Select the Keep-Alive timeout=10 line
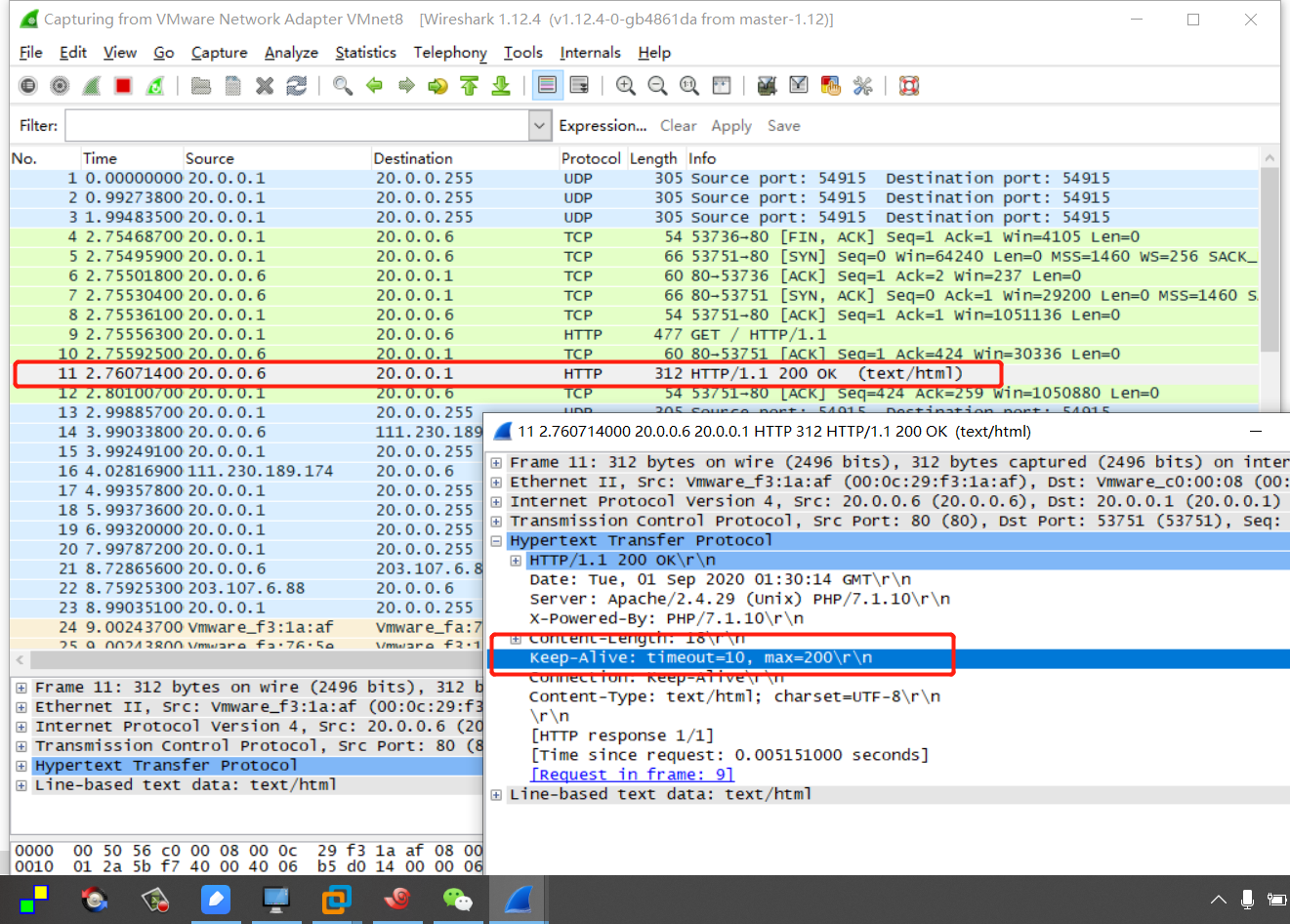Viewport: 1290px width, 924px height. 889,657
